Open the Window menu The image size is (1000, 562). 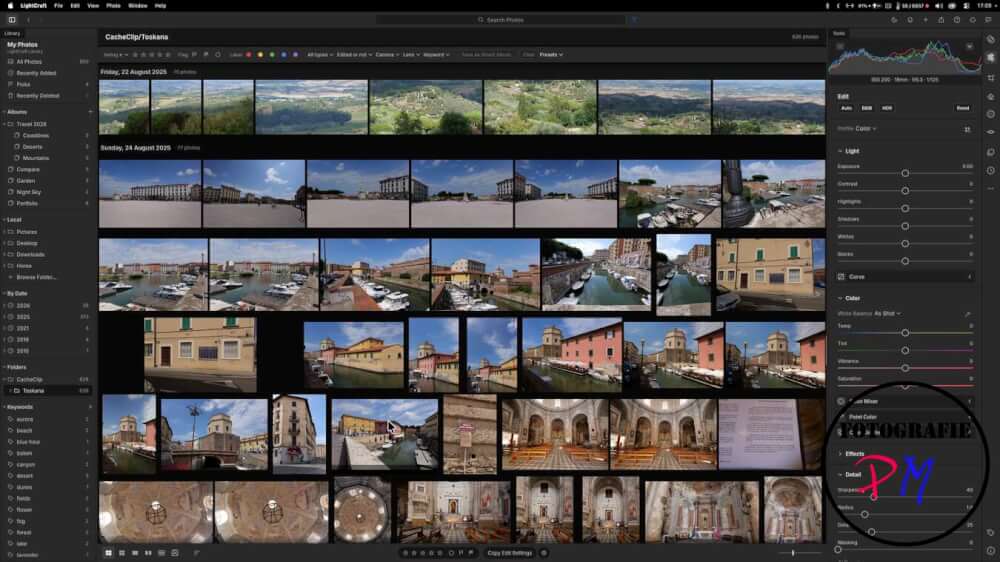point(138,6)
